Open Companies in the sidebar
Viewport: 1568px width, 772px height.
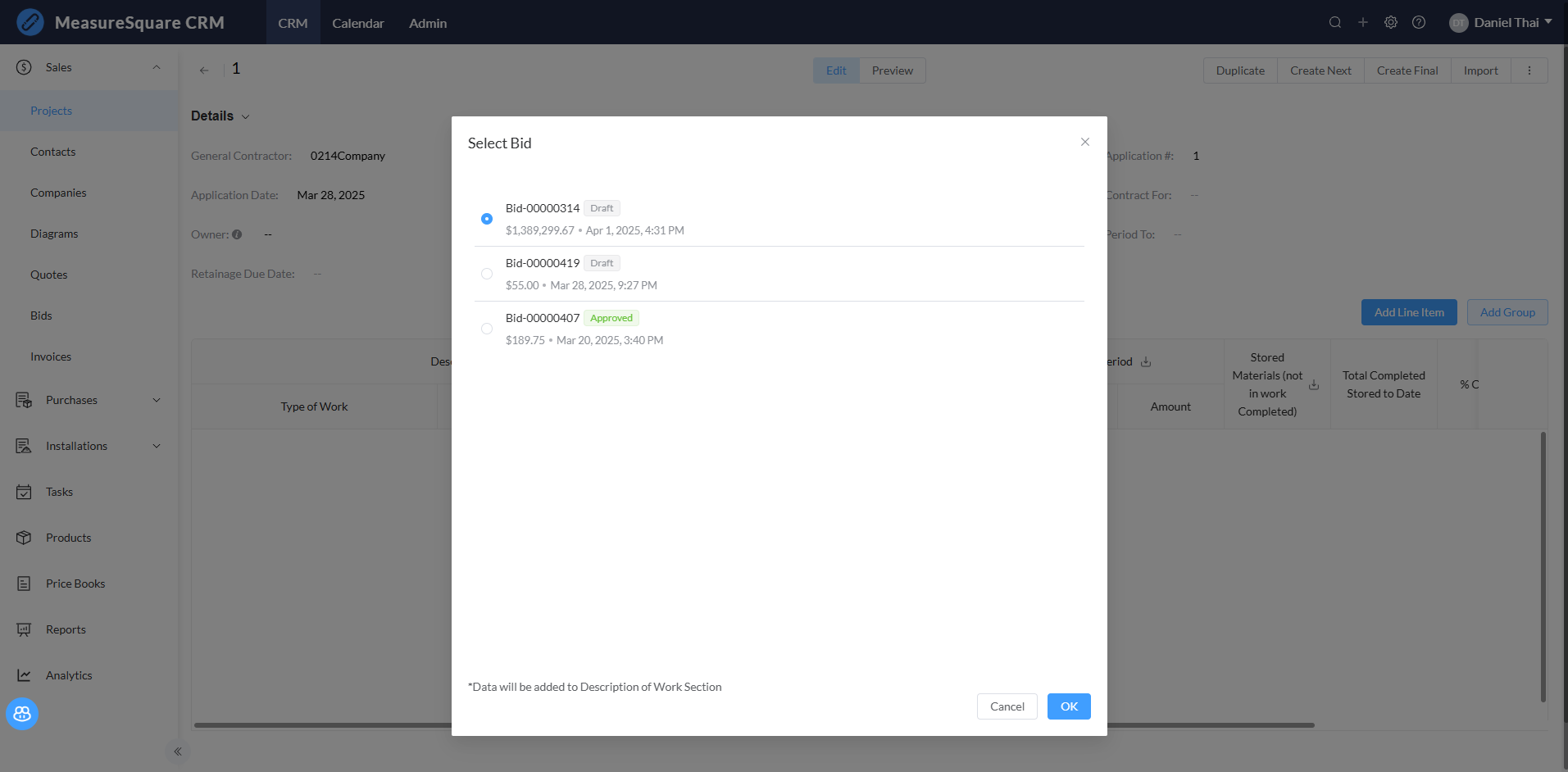tap(89, 193)
